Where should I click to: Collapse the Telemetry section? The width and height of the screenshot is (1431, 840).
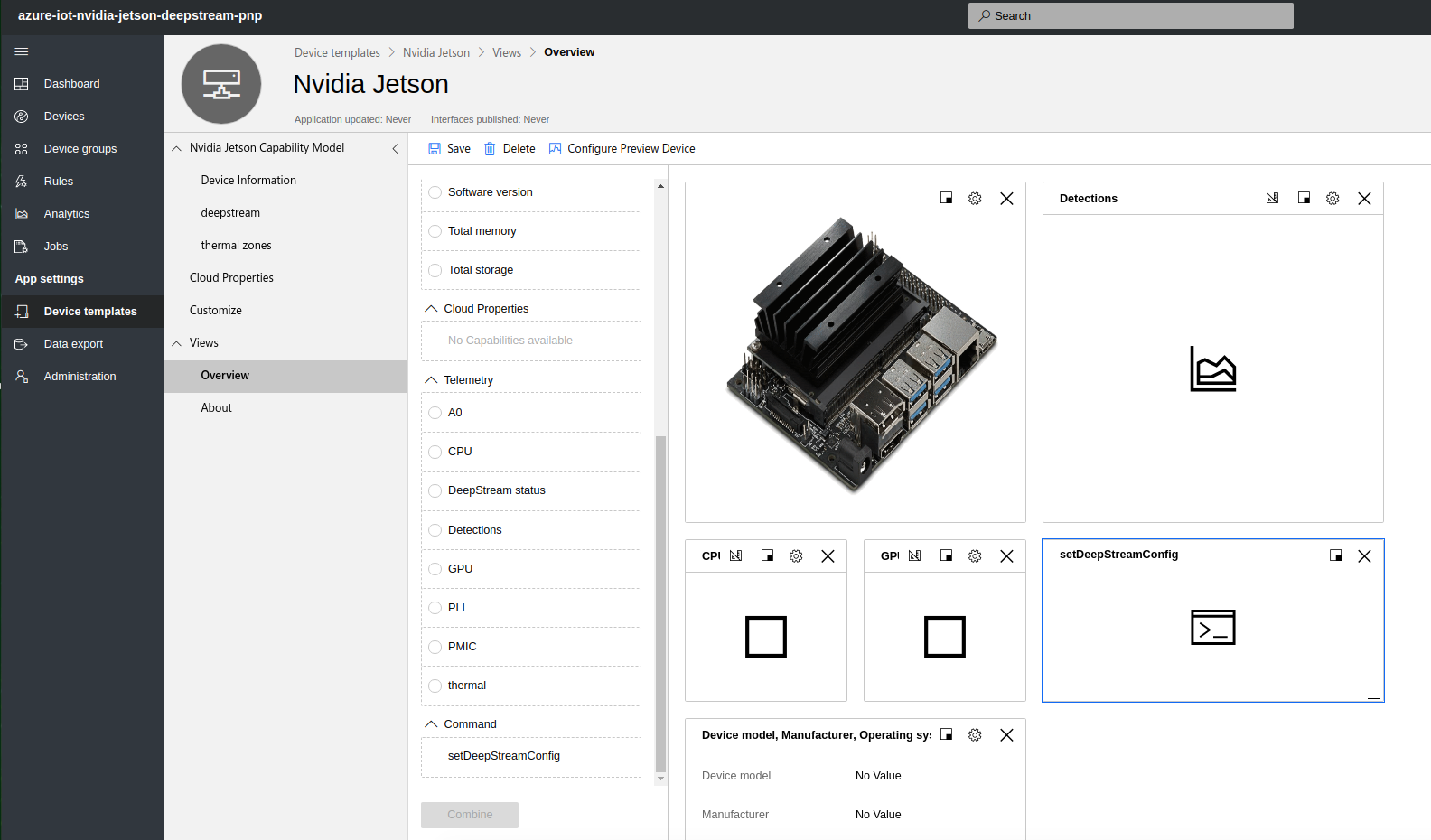pyautogui.click(x=431, y=380)
